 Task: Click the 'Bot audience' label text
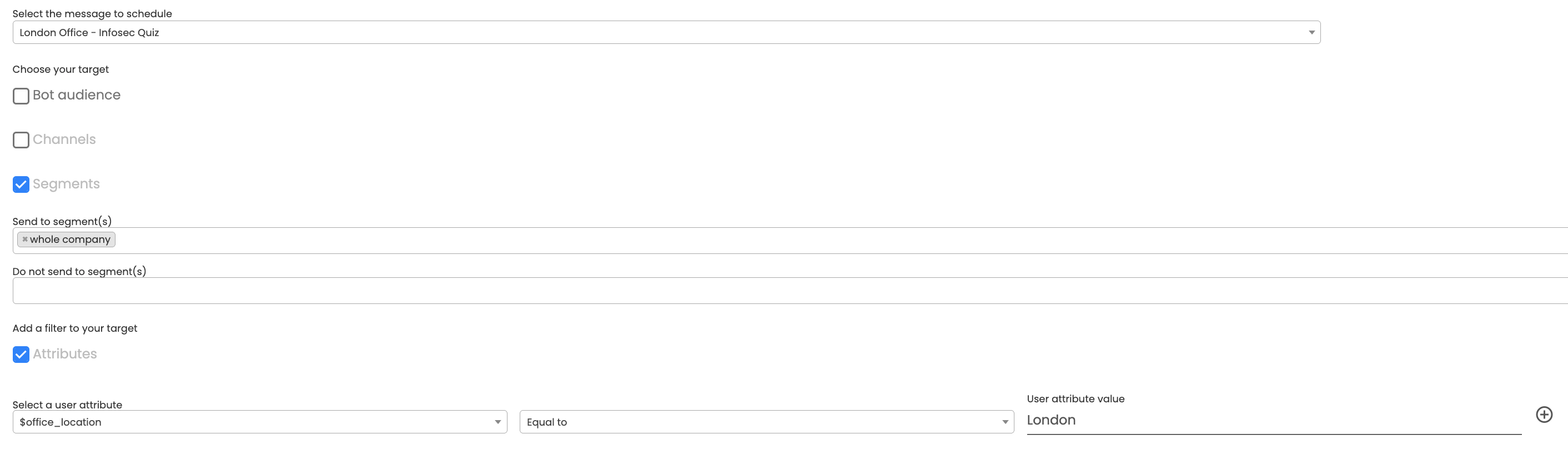[x=77, y=95]
